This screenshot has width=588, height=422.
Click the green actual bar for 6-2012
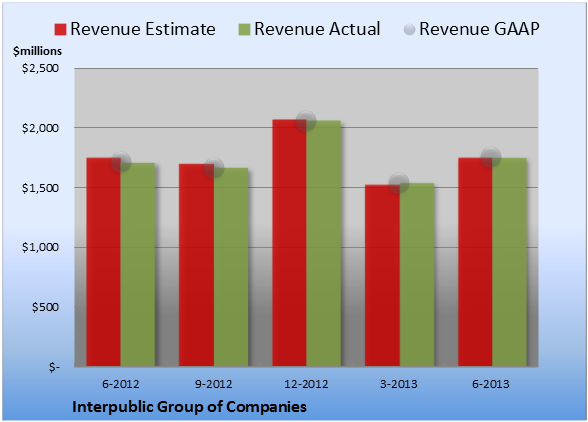(138, 264)
